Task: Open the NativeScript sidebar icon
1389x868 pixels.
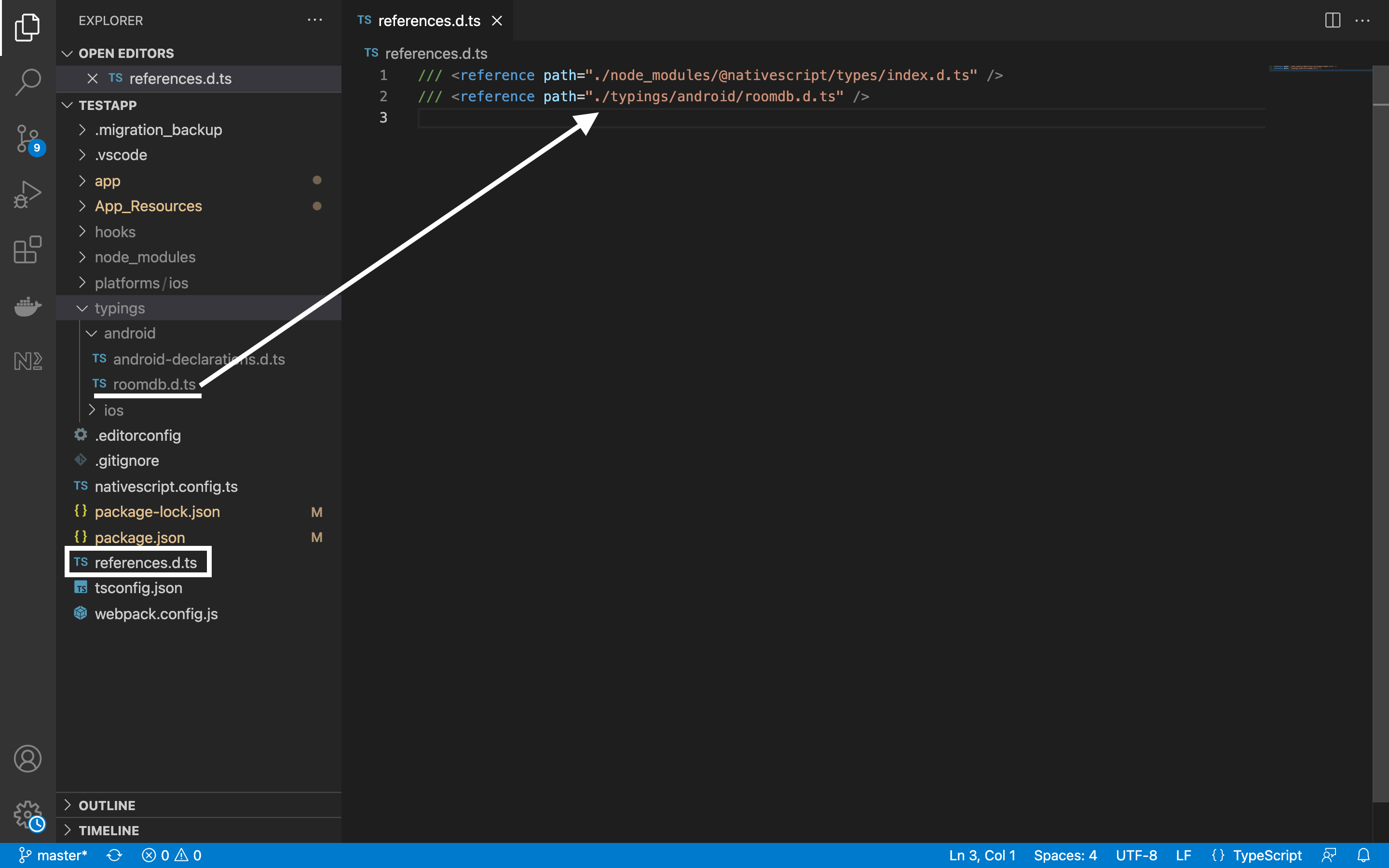Action: pos(27,361)
